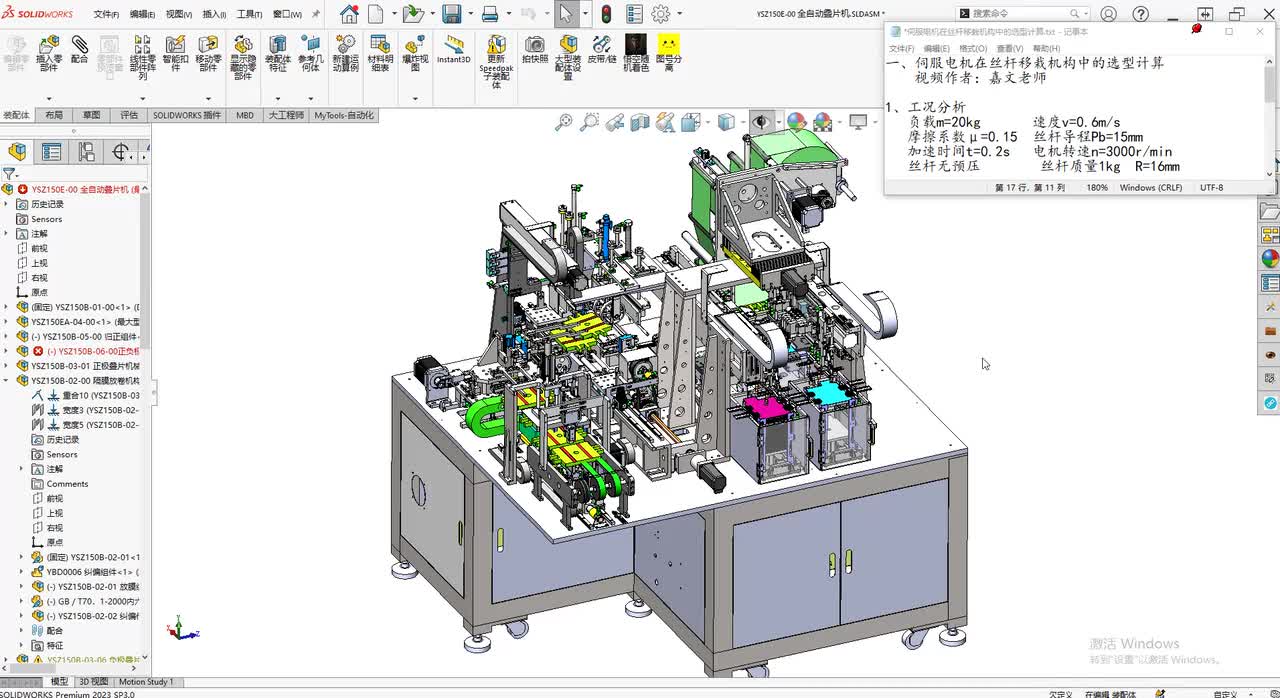Switch to the PropertyManager tab icon
The image size is (1280, 698).
(x=52, y=152)
